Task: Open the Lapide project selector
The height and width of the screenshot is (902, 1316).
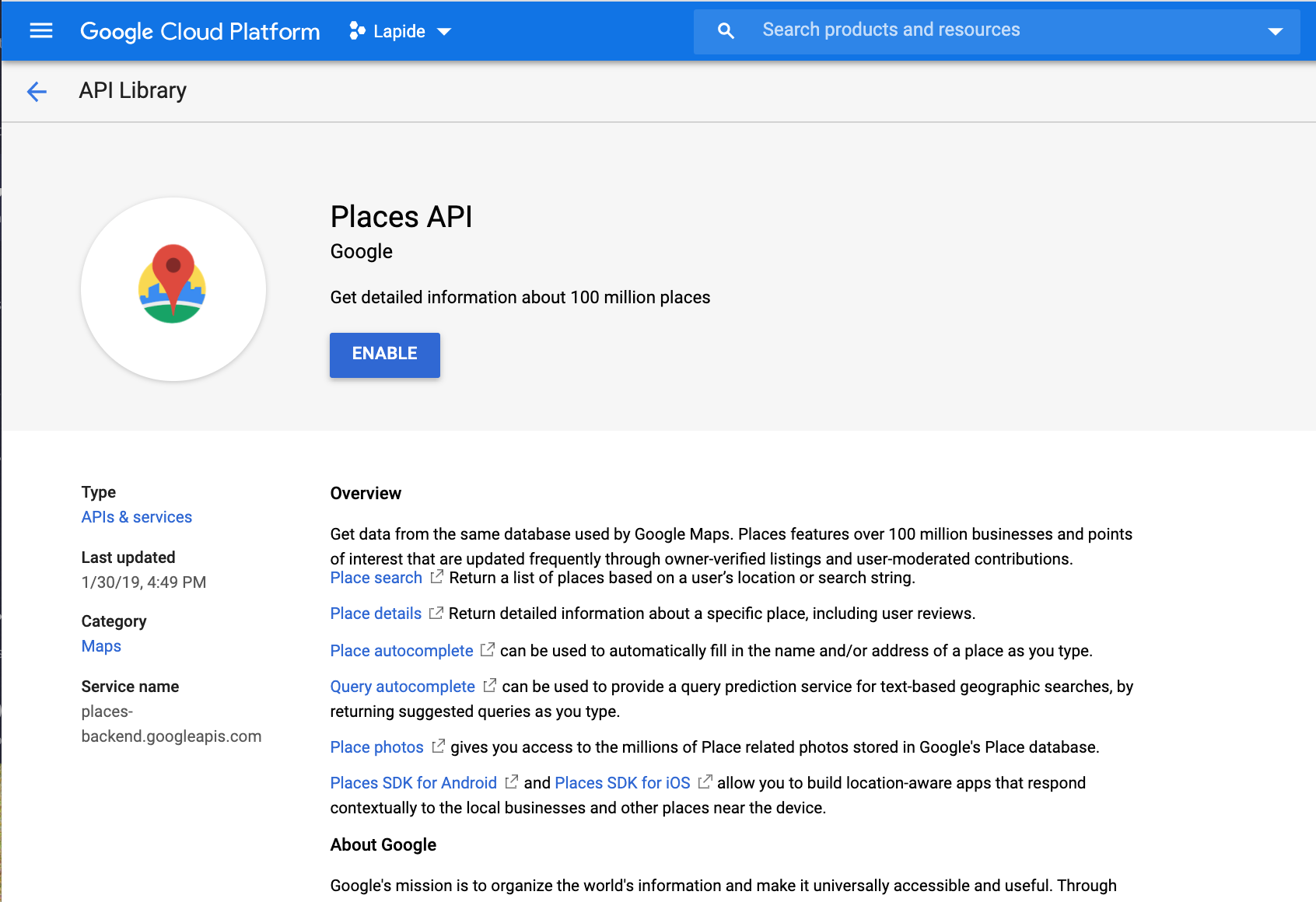Action: tap(401, 31)
